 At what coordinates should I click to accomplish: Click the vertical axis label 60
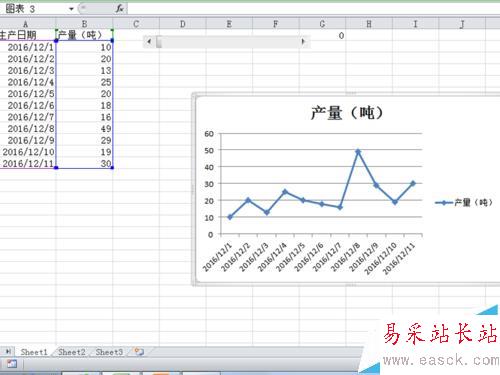[x=209, y=134]
